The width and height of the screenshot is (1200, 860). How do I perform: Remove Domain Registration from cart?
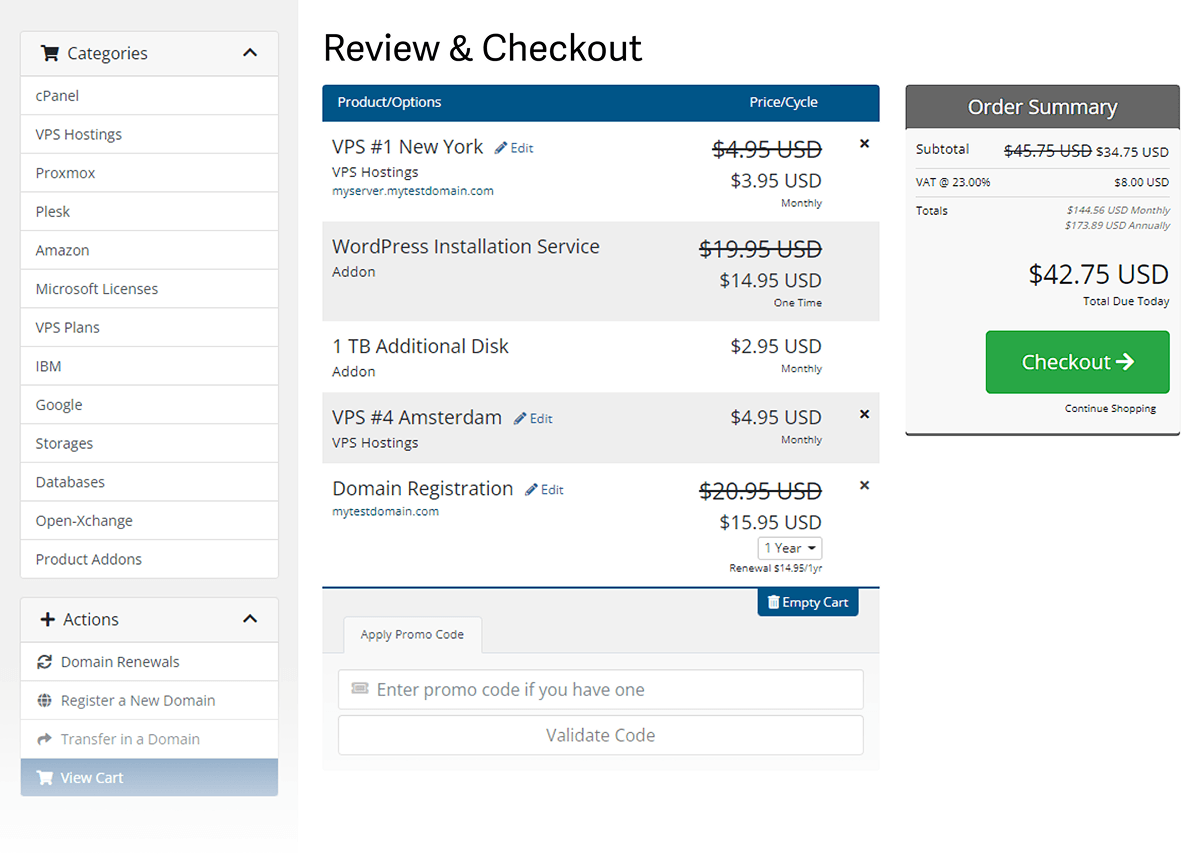point(865,485)
